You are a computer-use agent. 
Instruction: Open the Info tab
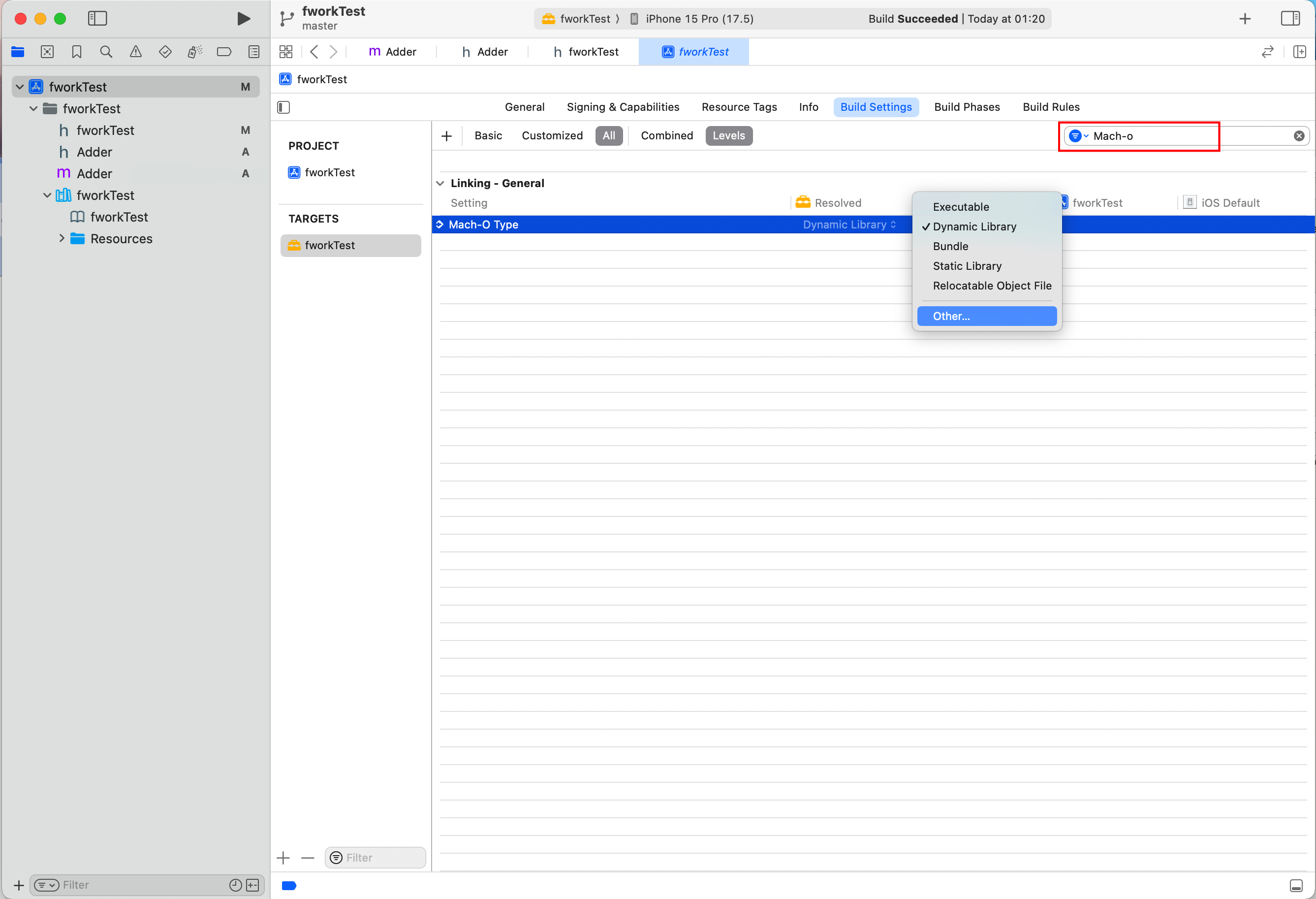click(x=808, y=107)
